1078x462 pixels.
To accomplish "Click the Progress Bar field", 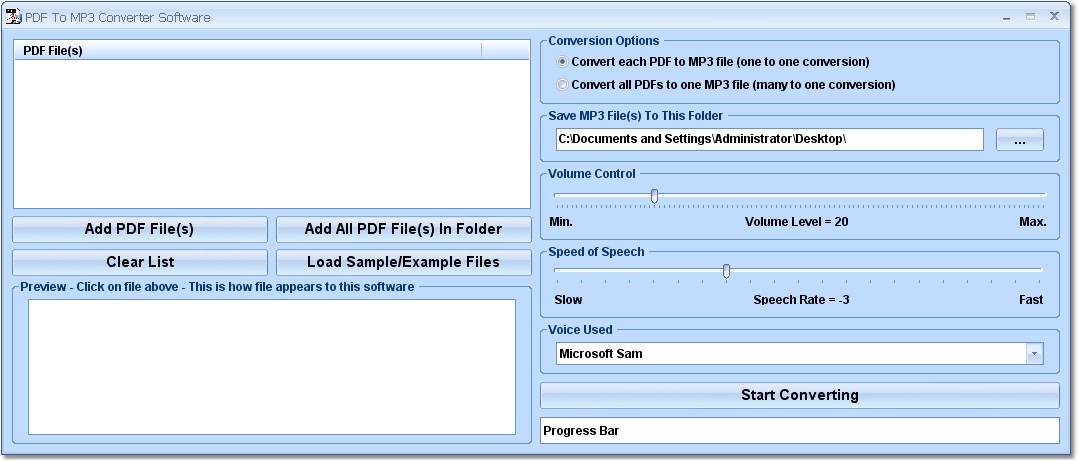I will (x=799, y=431).
